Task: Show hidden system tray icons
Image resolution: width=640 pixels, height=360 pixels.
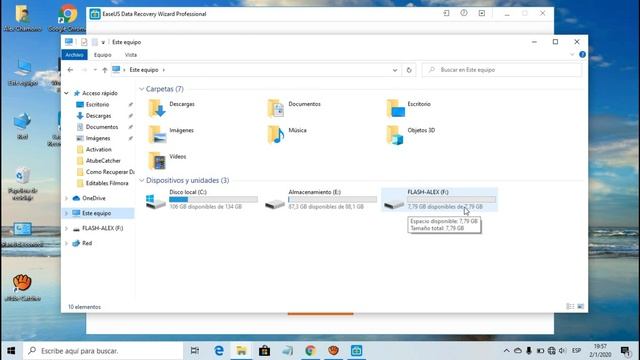Action: 507,351
